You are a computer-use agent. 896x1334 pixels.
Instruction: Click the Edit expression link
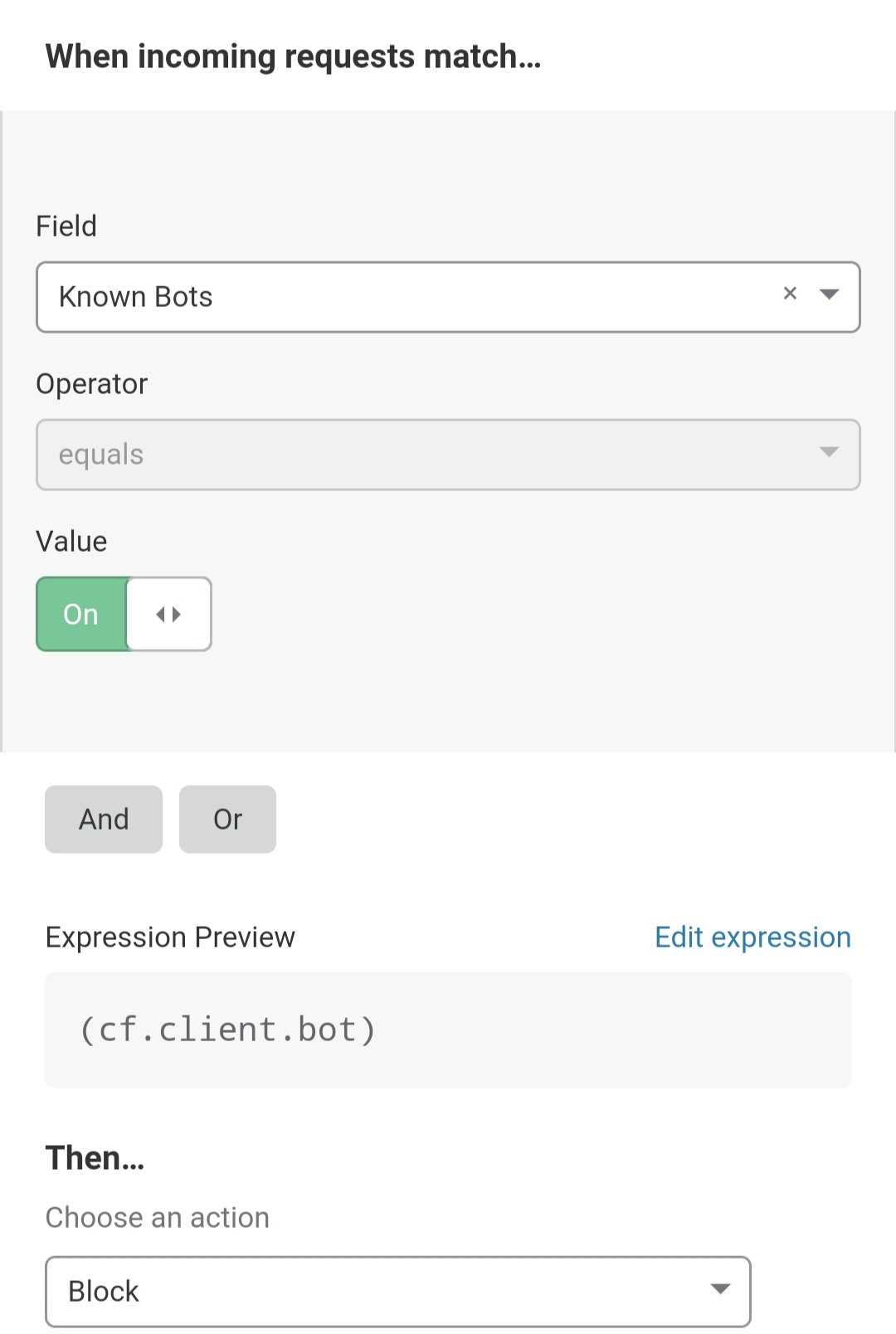click(752, 937)
